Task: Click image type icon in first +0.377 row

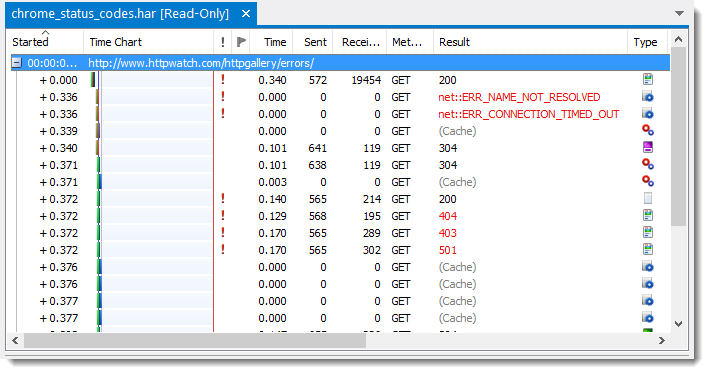Action: 648,300
